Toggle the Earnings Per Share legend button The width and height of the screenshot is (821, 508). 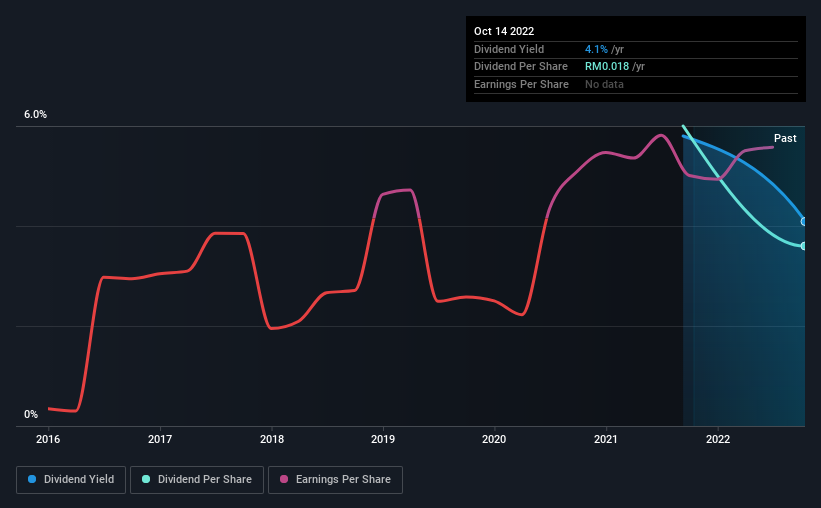point(335,480)
